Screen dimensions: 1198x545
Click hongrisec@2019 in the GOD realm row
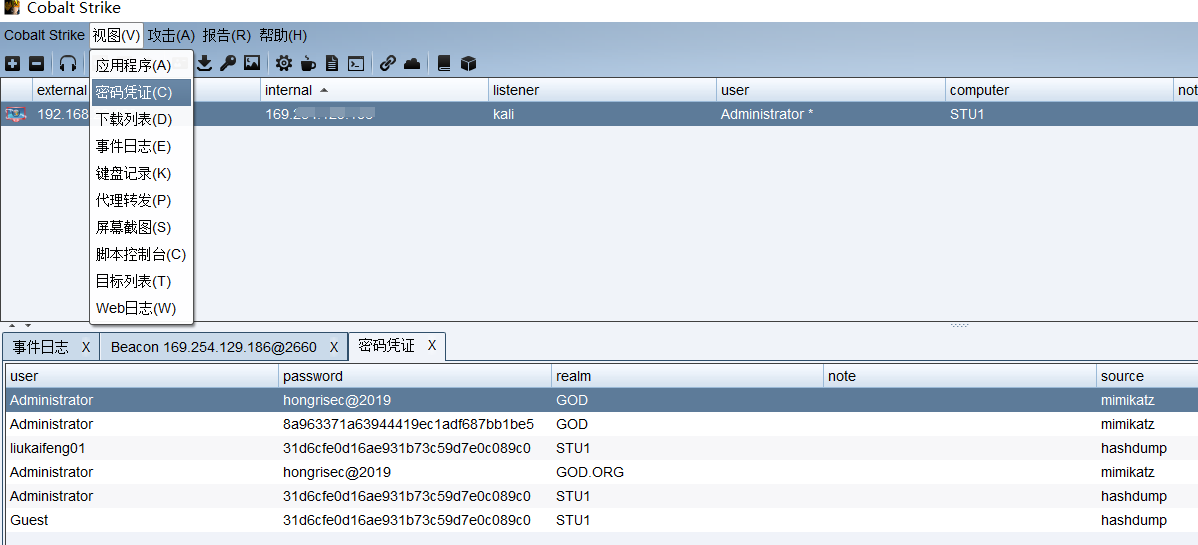337,400
